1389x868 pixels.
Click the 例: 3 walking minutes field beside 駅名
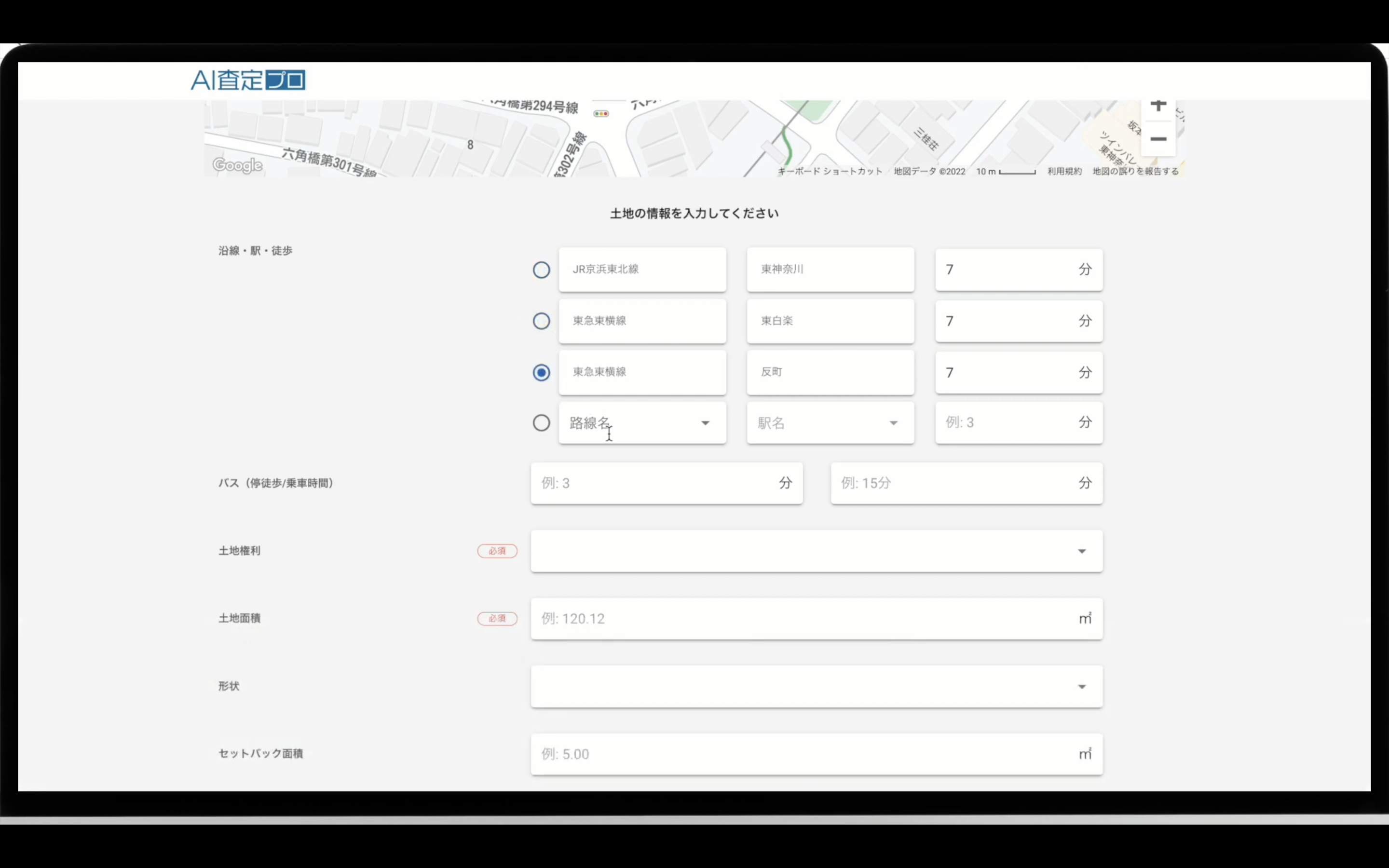pyautogui.click(x=1019, y=423)
